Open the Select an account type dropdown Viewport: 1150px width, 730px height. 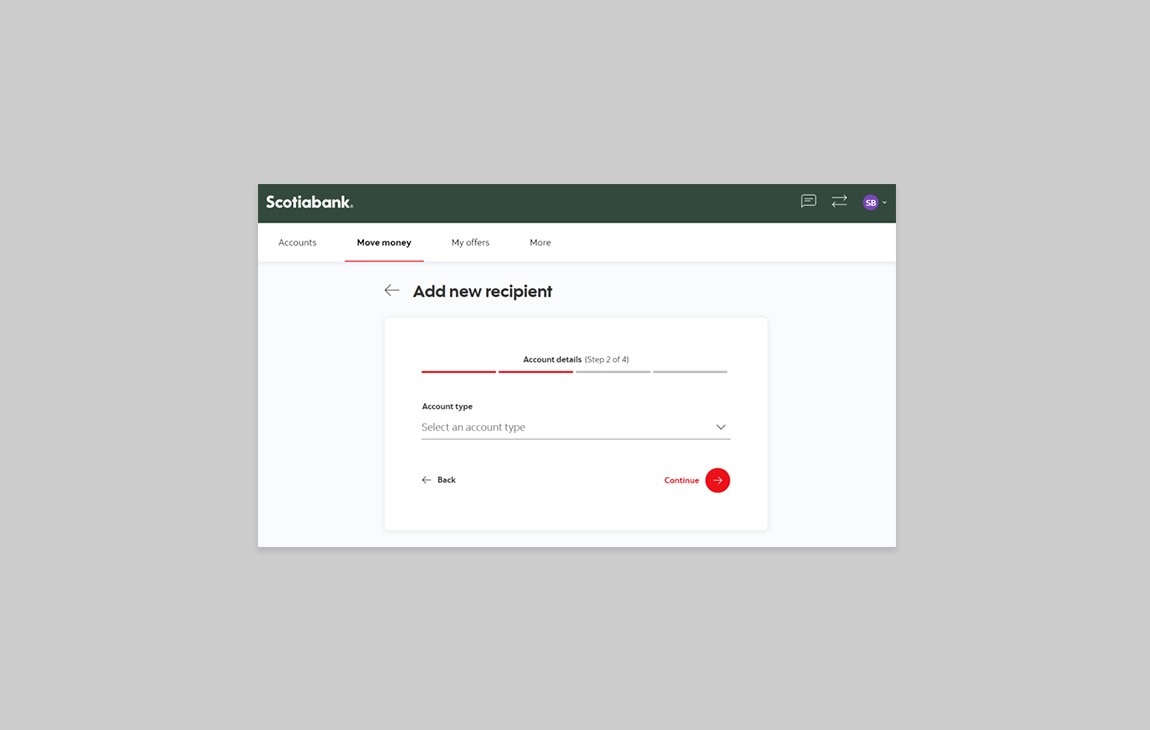click(x=576, y=427)
